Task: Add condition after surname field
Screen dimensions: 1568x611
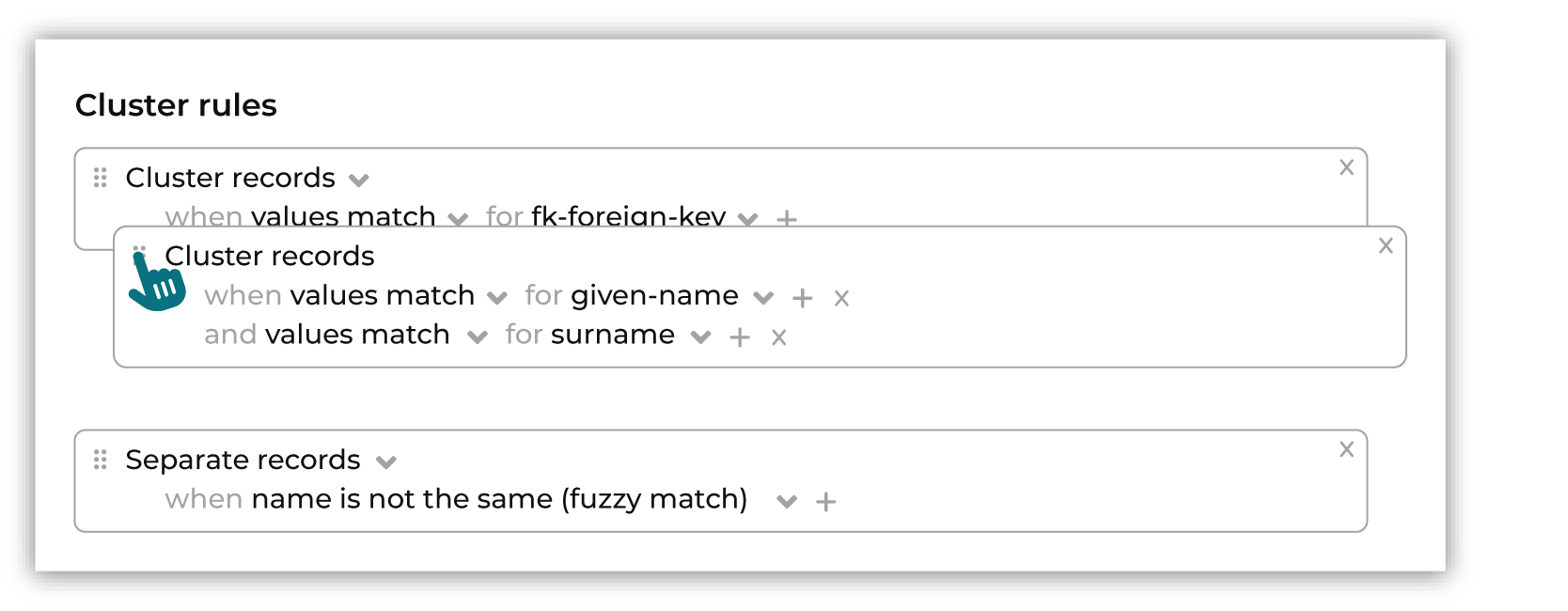Action: [740, 337]
